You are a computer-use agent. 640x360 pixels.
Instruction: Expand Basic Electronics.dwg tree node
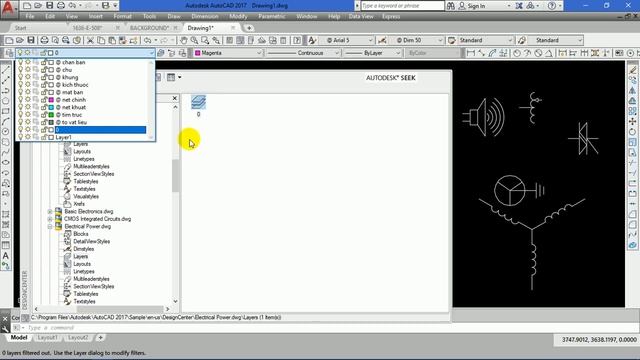(50, 211)
